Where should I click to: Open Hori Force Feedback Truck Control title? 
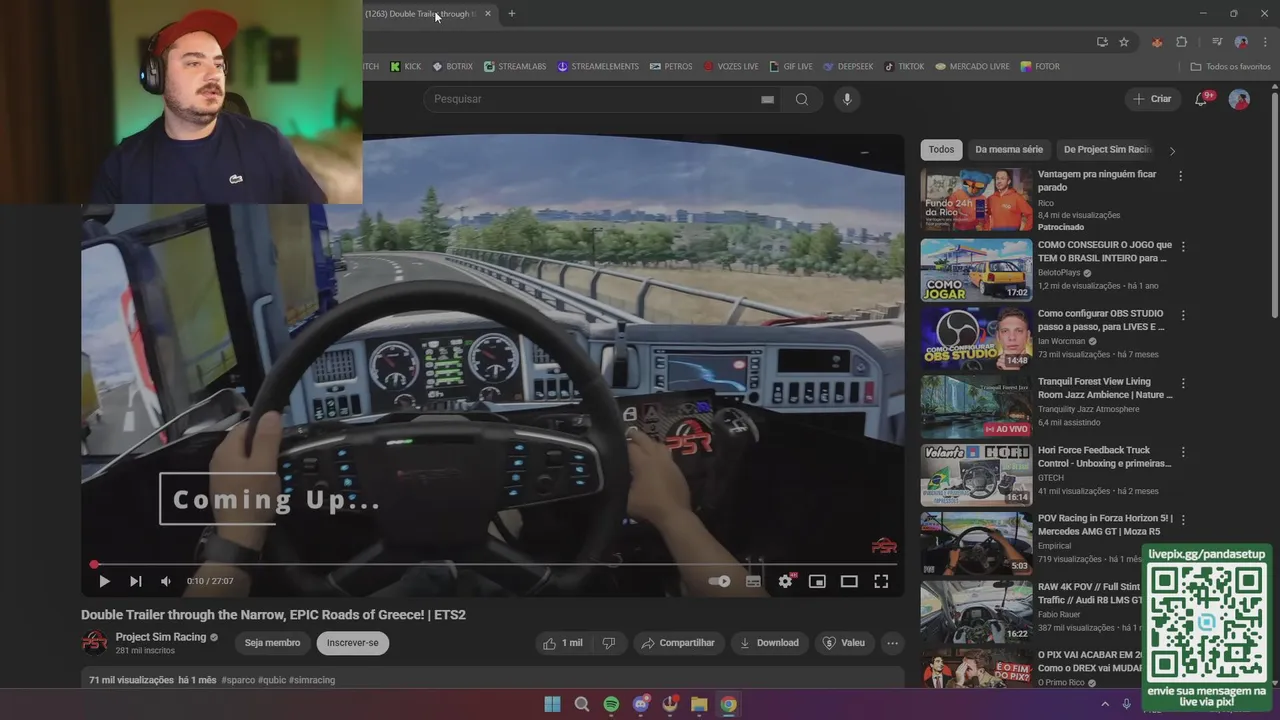click(x=1104, y=457)
